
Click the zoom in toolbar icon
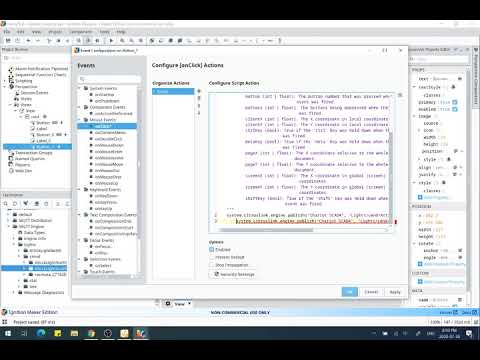(x=122, y=41)
